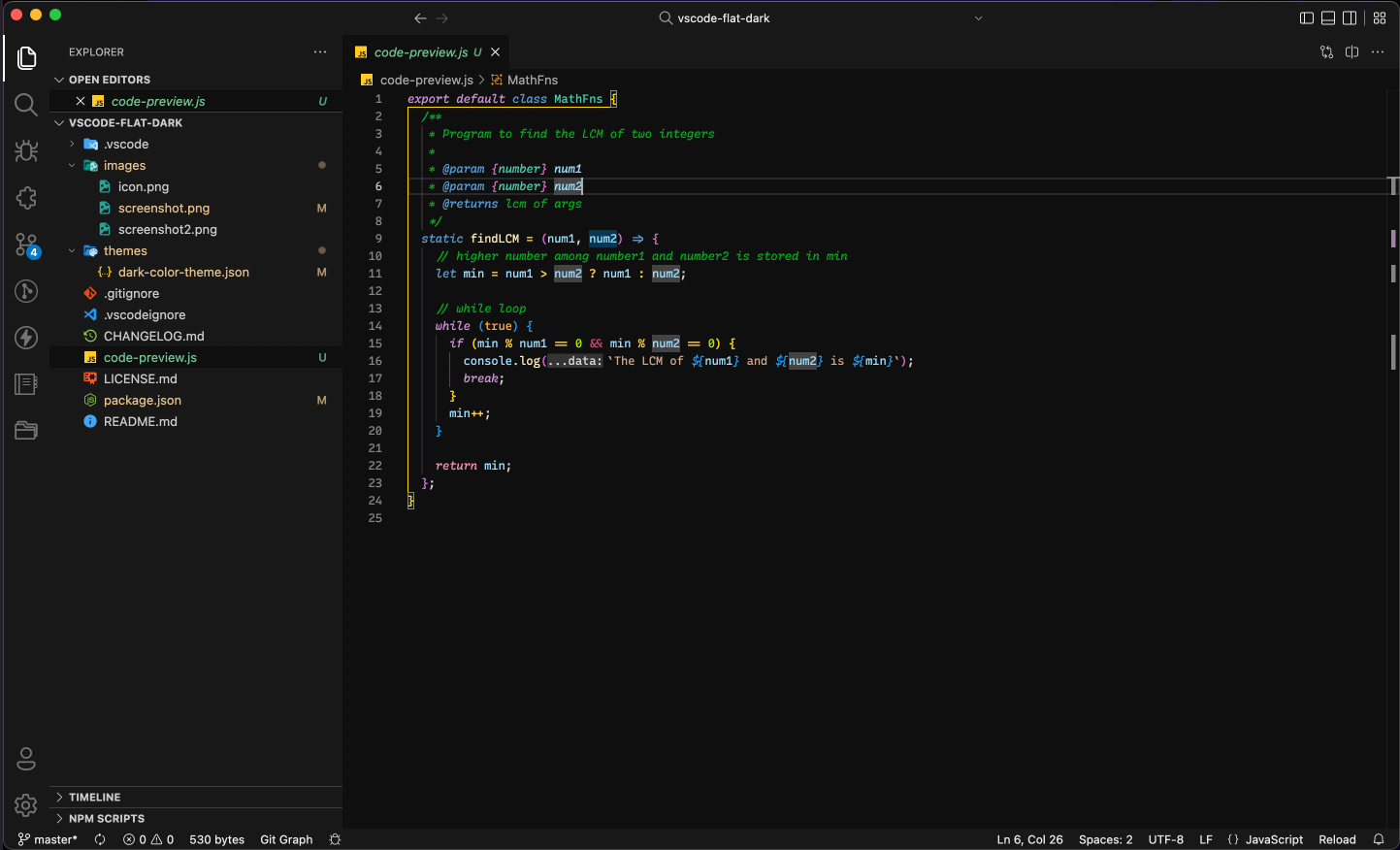1400x850 pixels.
Task: Open the Extensions view
Action: pos(26,198)
